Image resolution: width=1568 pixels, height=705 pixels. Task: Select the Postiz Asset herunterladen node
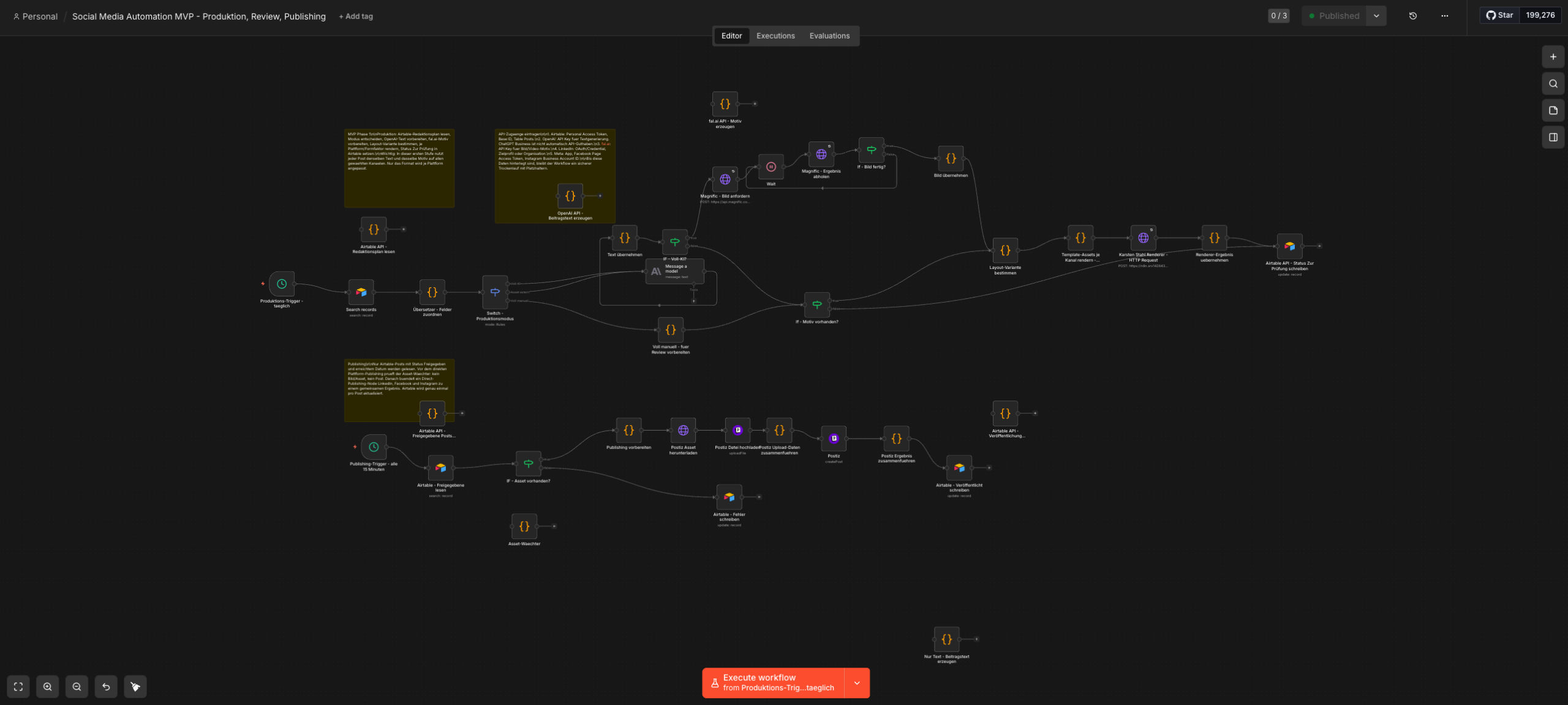684,431
